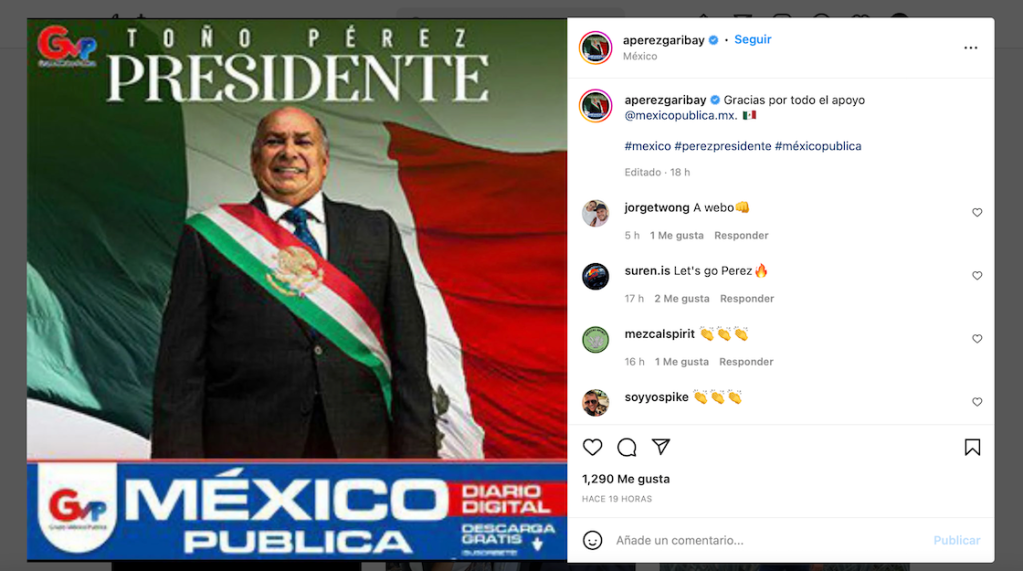This screenshot has height=571, width=1023.
Task: Like jorgetwong's comment heart
Action: coord(977,212)
